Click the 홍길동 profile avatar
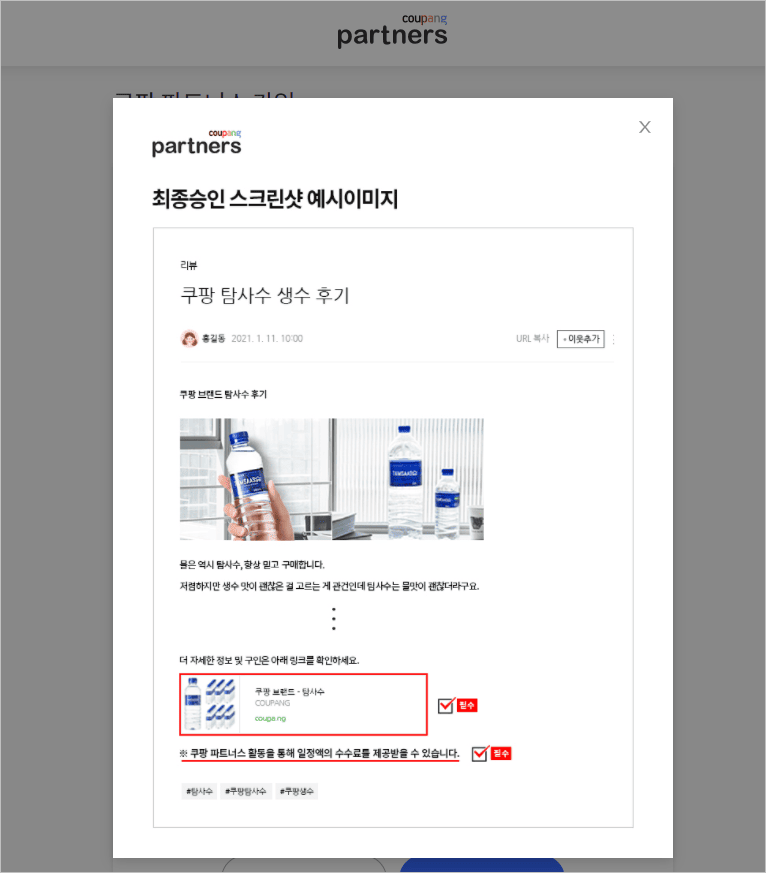 tap(189, 339)
